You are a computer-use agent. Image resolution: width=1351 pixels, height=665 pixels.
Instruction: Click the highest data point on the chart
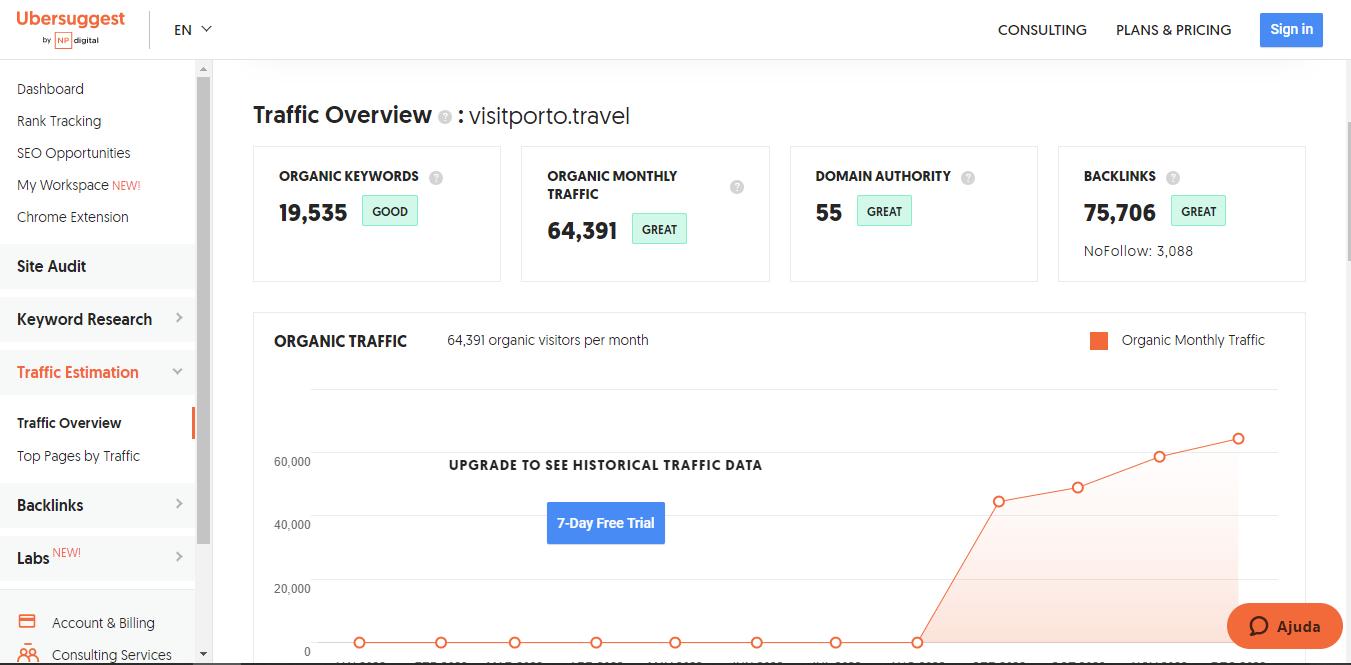click(1238, 439)
